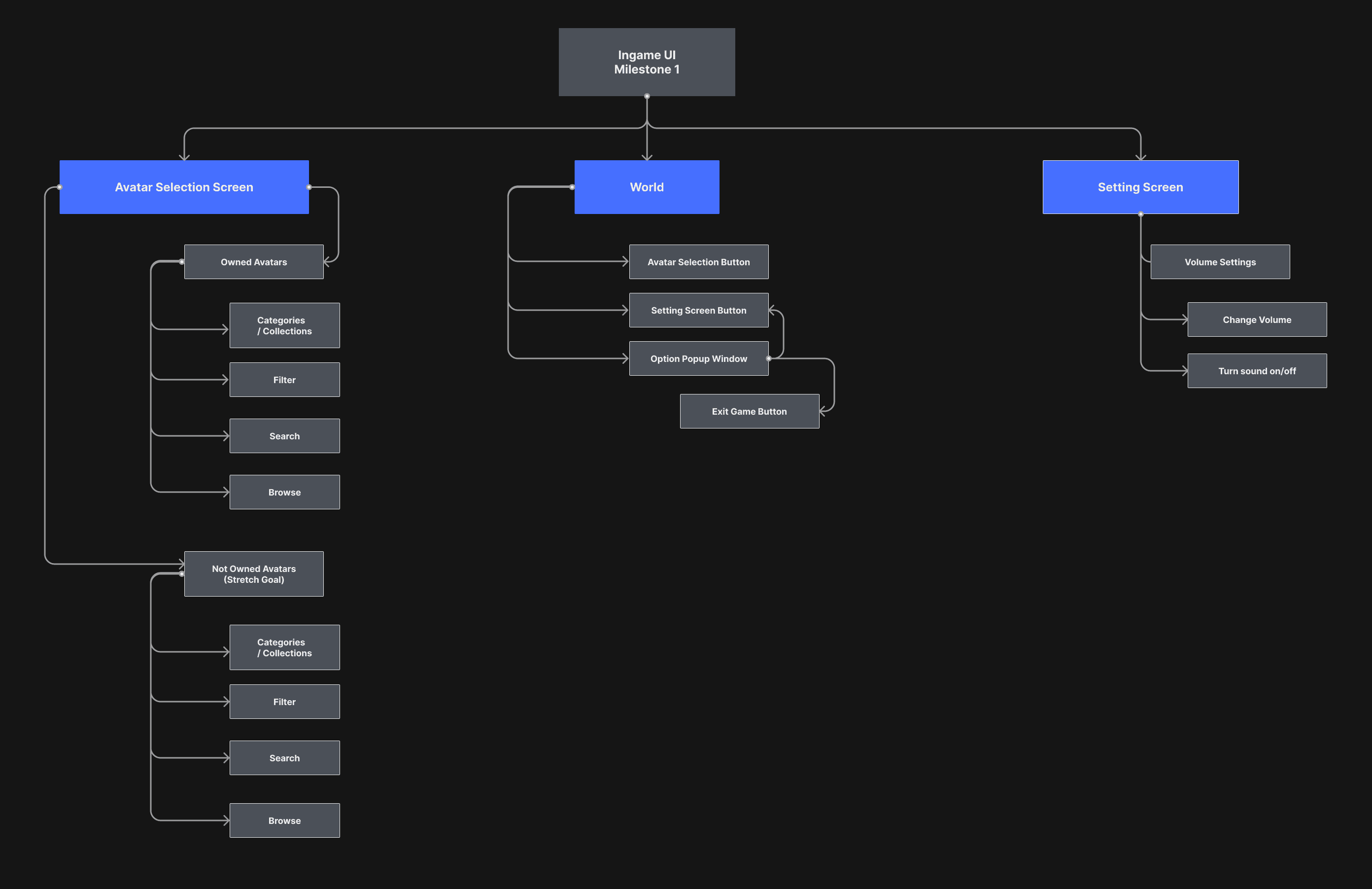This screenshot has width=1372, height=889.
Task: Select the Turn sound on/off node
Action: (x=1257, y=371)
